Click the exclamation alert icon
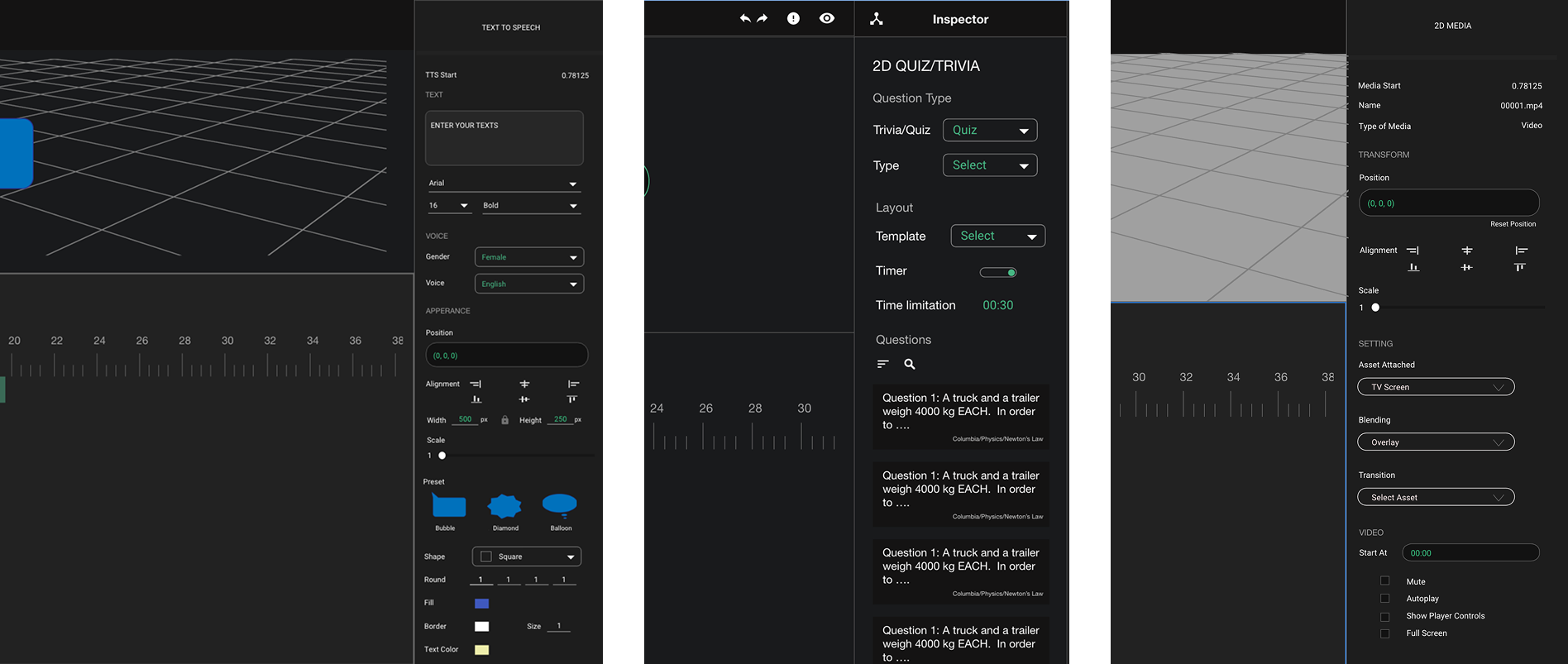 coord(793,18)
